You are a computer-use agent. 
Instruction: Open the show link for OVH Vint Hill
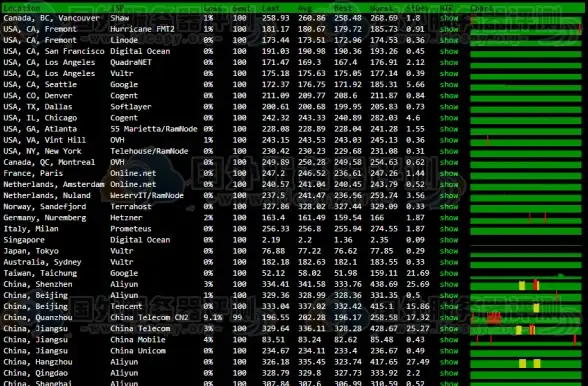pos(449,140)
